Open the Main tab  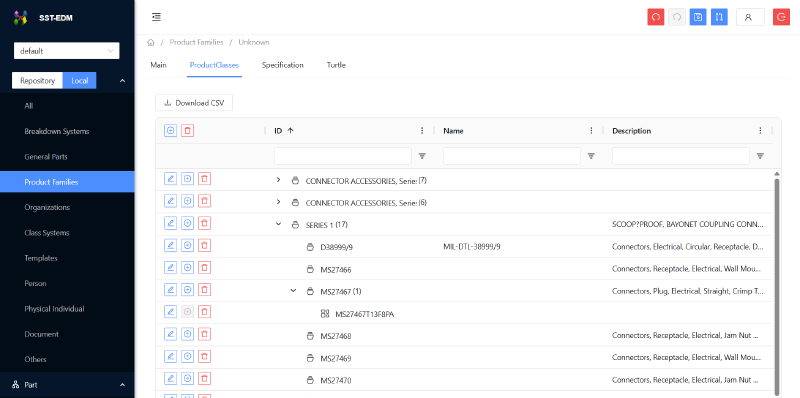point(158,65)
